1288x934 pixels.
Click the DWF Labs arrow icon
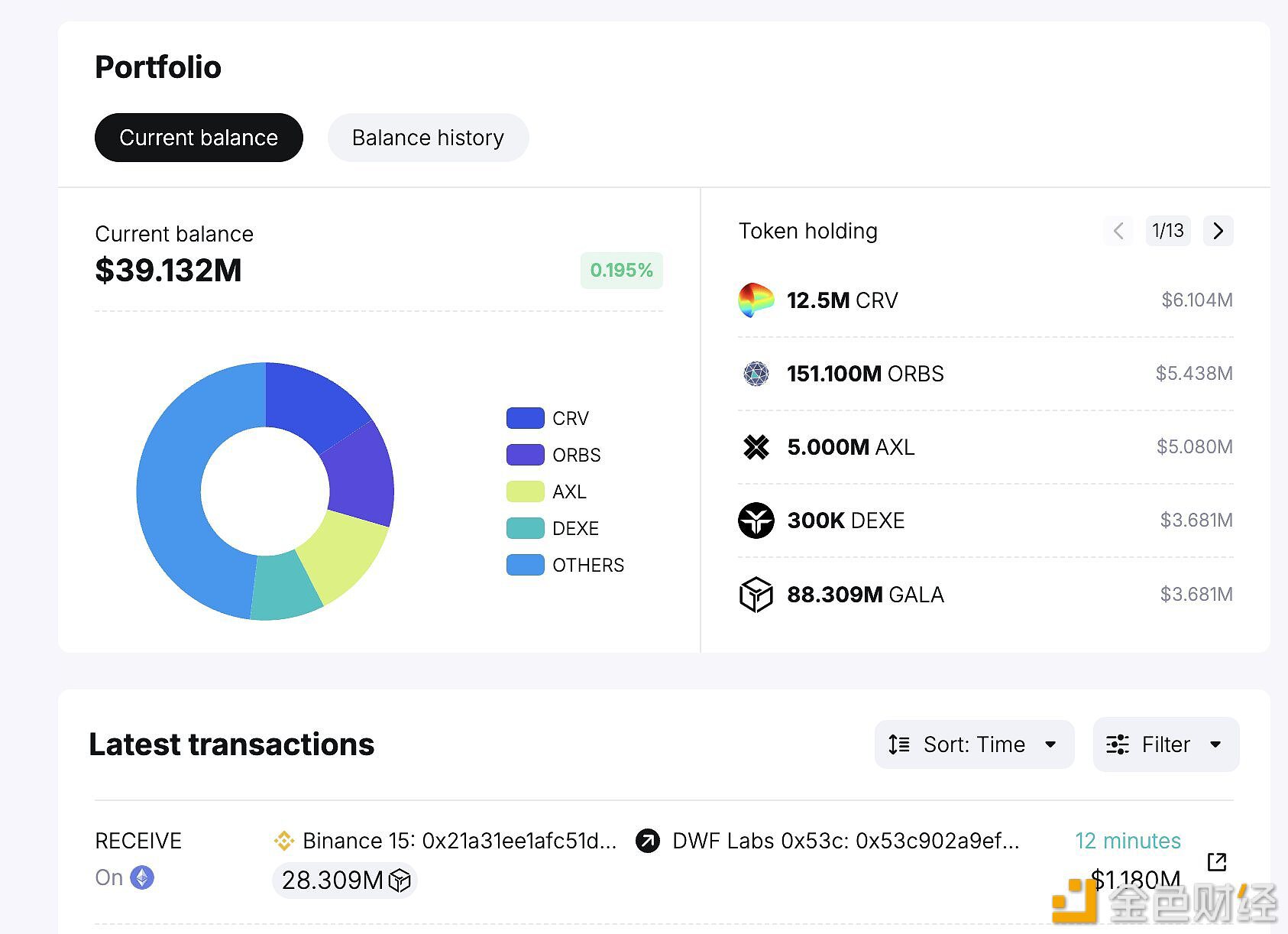tap(648, 841)
